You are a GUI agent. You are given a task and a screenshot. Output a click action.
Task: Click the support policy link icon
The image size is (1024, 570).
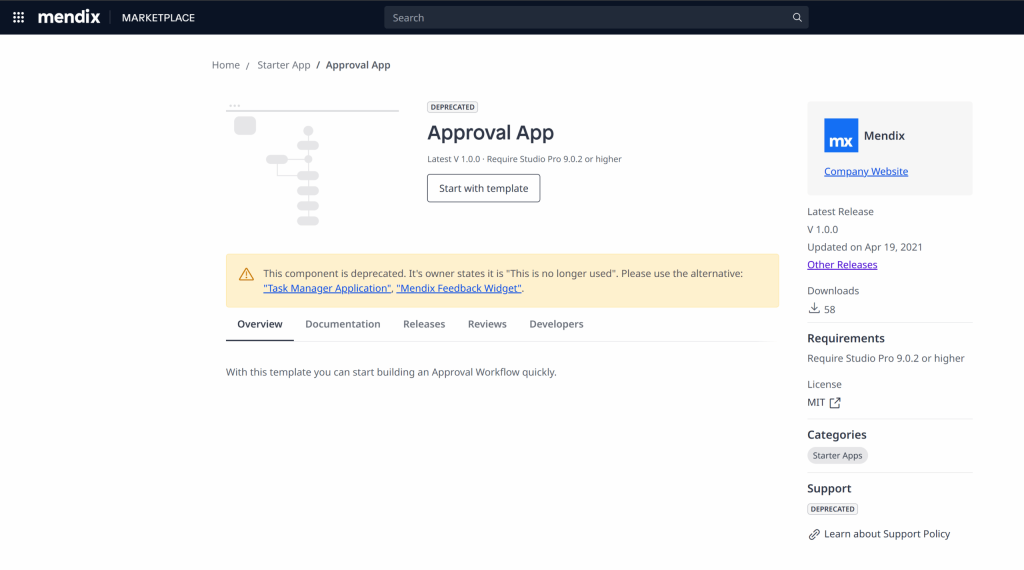814,534
